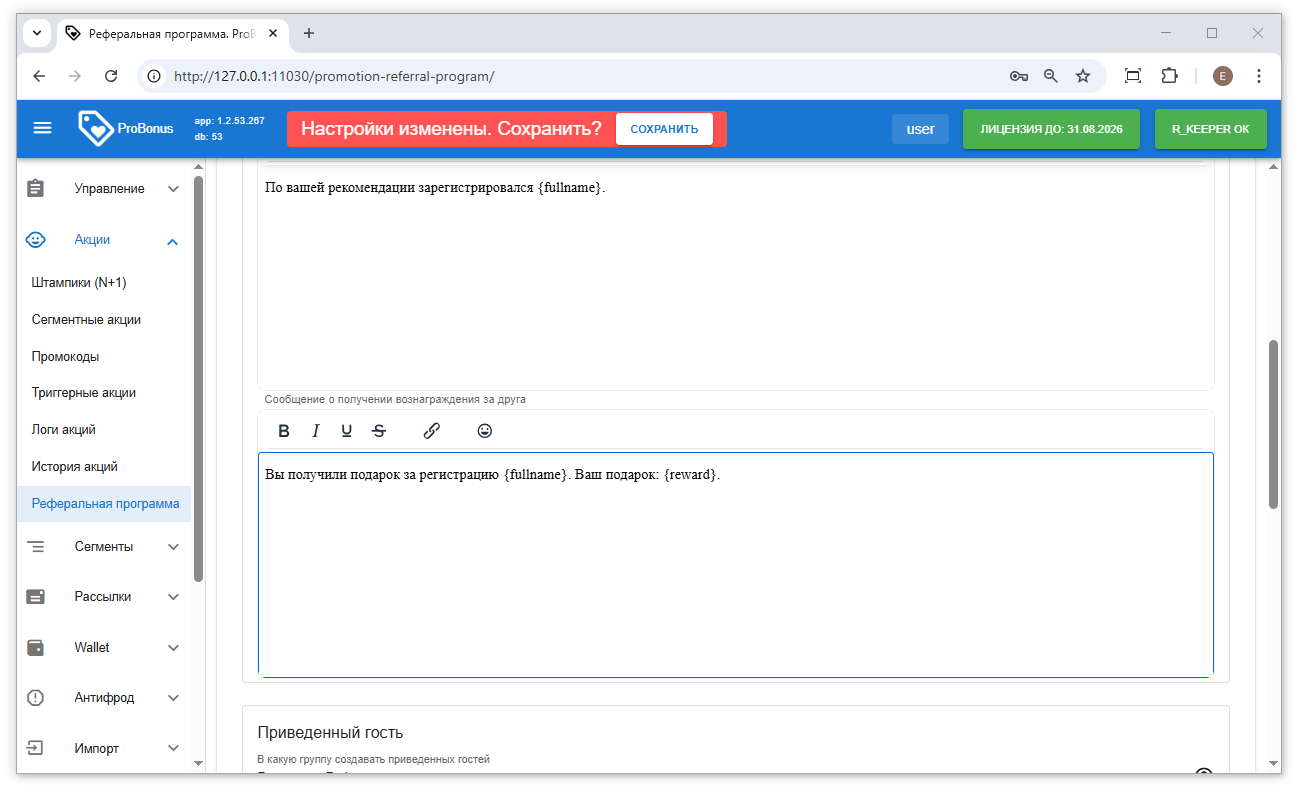Viewport: 1303px width, 803px height.
Task: Toggle italic text formatting
Action: (316, 431)
